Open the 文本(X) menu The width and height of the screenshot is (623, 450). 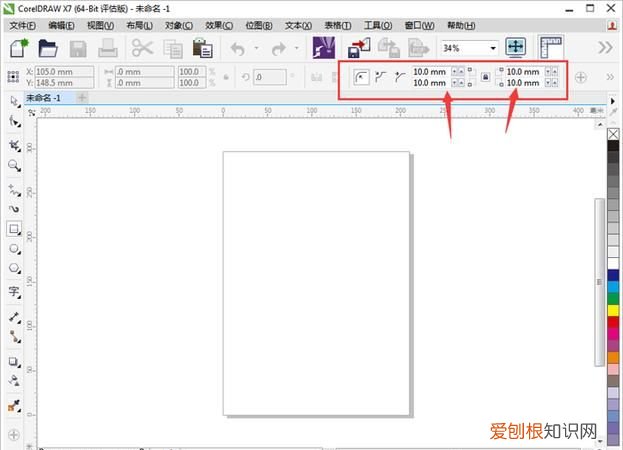[298, 26]
